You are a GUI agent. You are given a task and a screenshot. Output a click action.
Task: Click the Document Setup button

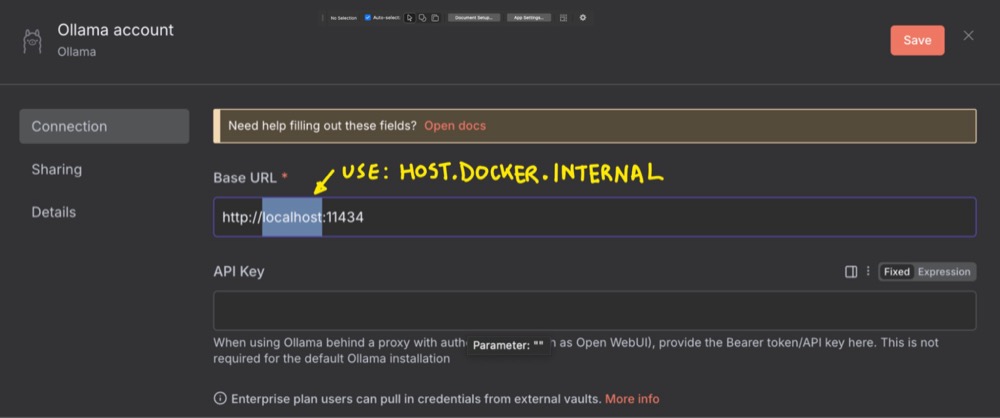[474, 18]
